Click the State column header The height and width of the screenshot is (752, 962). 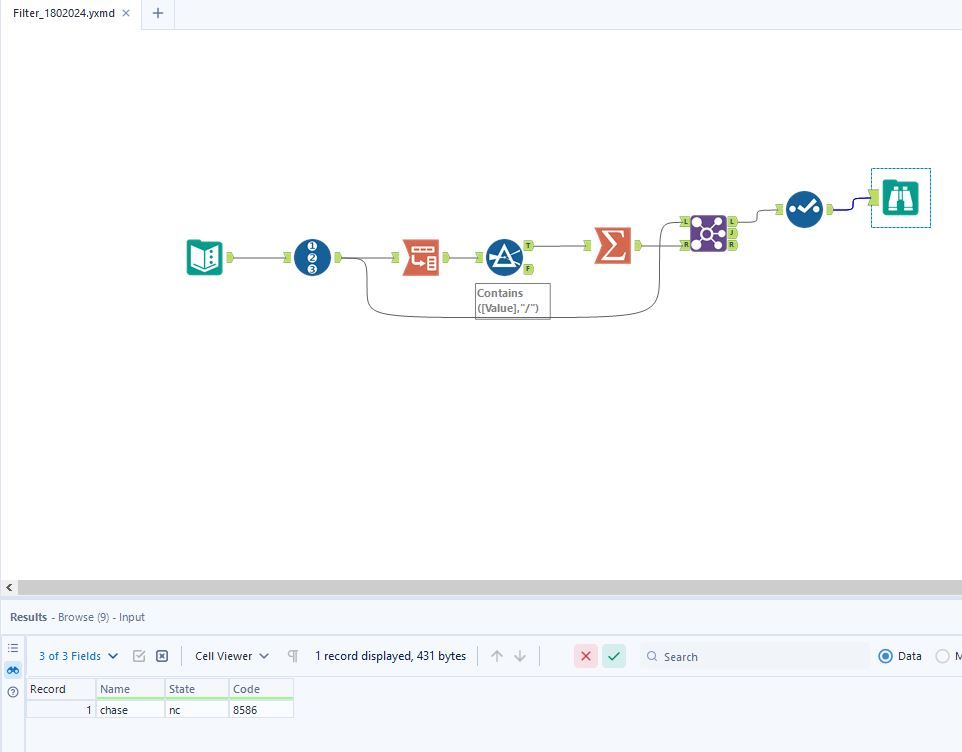(x=197, y=689)
